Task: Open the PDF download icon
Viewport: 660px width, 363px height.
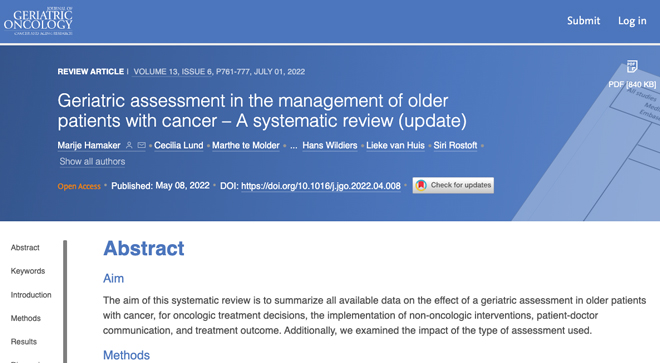Action: click(632, 67)
